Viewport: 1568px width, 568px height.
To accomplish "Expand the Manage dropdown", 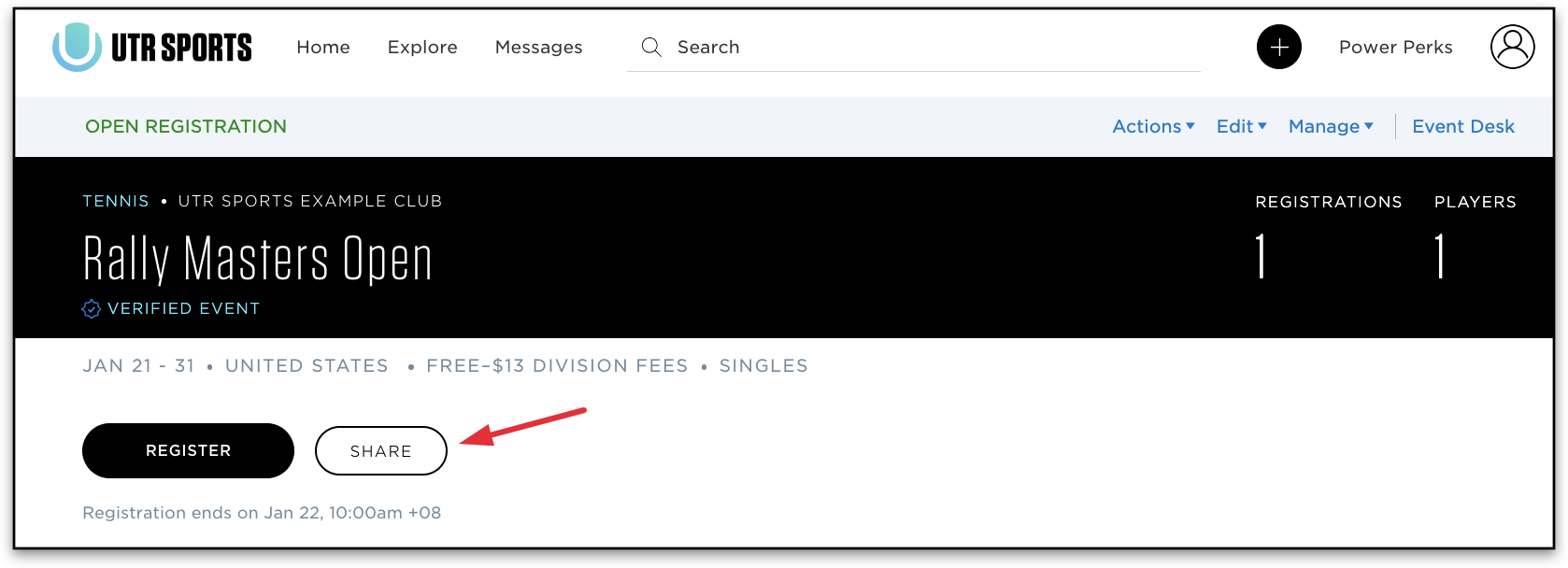I will point(1331,126).
